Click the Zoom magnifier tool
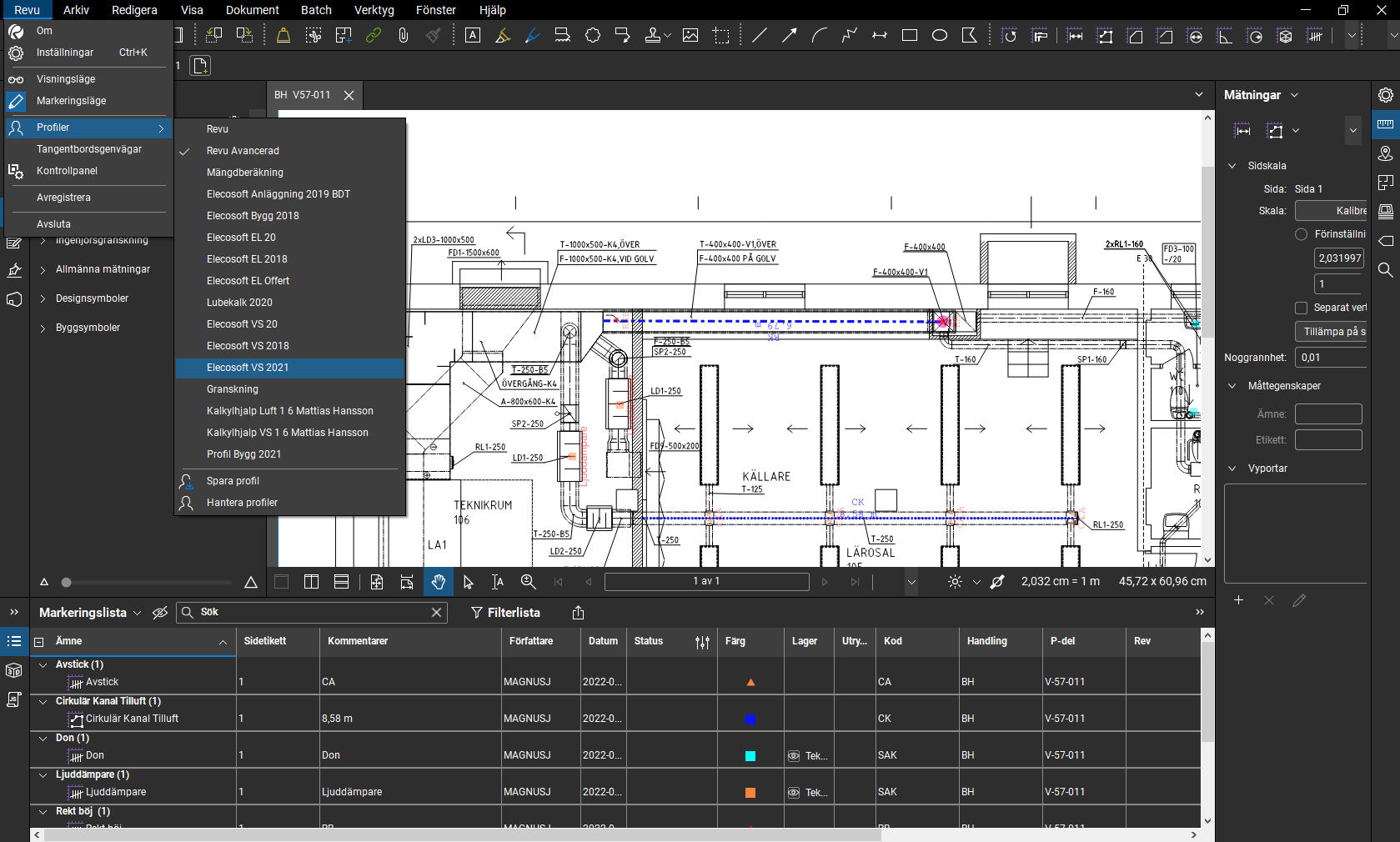Screen dimensions: 1400x842 click(528, 582)
